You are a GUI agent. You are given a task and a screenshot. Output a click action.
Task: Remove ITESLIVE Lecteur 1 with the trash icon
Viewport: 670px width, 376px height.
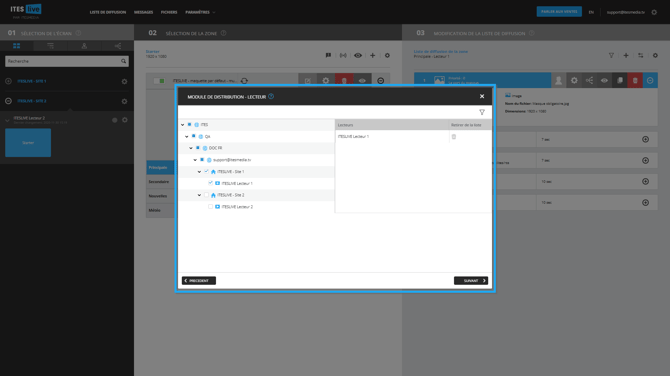(x=454, y=137)
